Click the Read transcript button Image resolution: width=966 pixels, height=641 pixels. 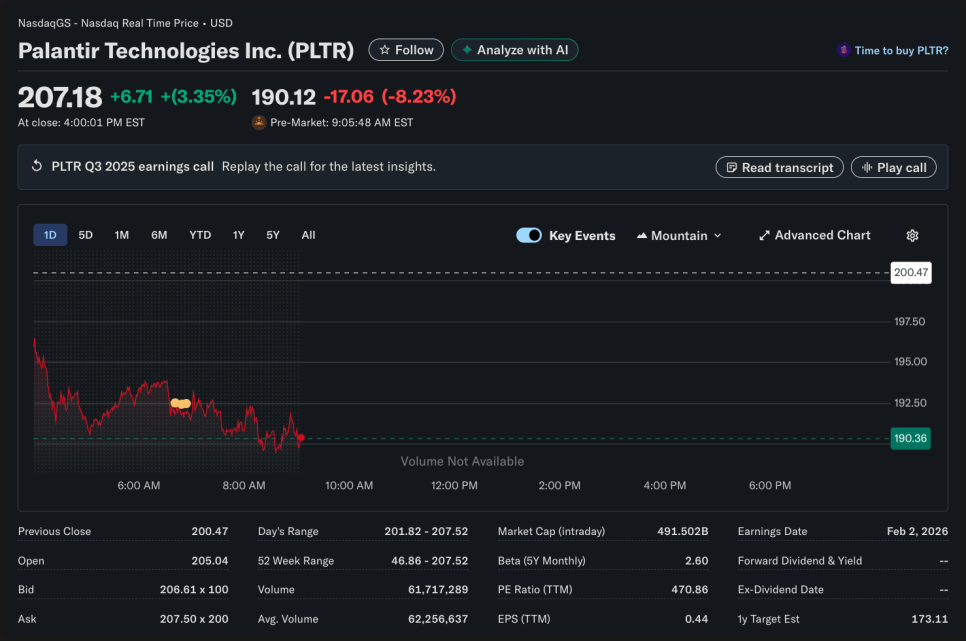(779, 167)
